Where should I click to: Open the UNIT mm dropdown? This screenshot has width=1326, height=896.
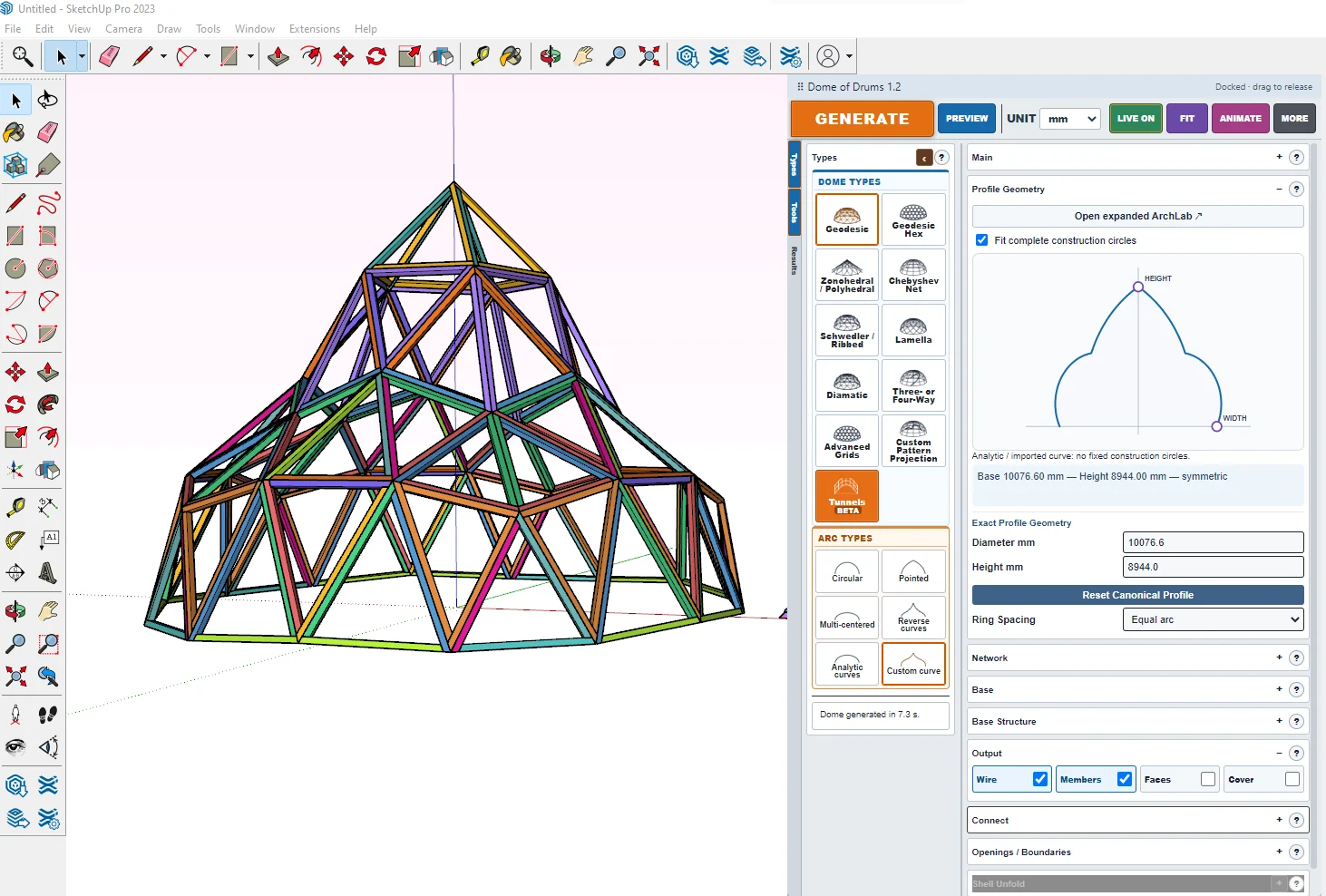(1071, 119)
